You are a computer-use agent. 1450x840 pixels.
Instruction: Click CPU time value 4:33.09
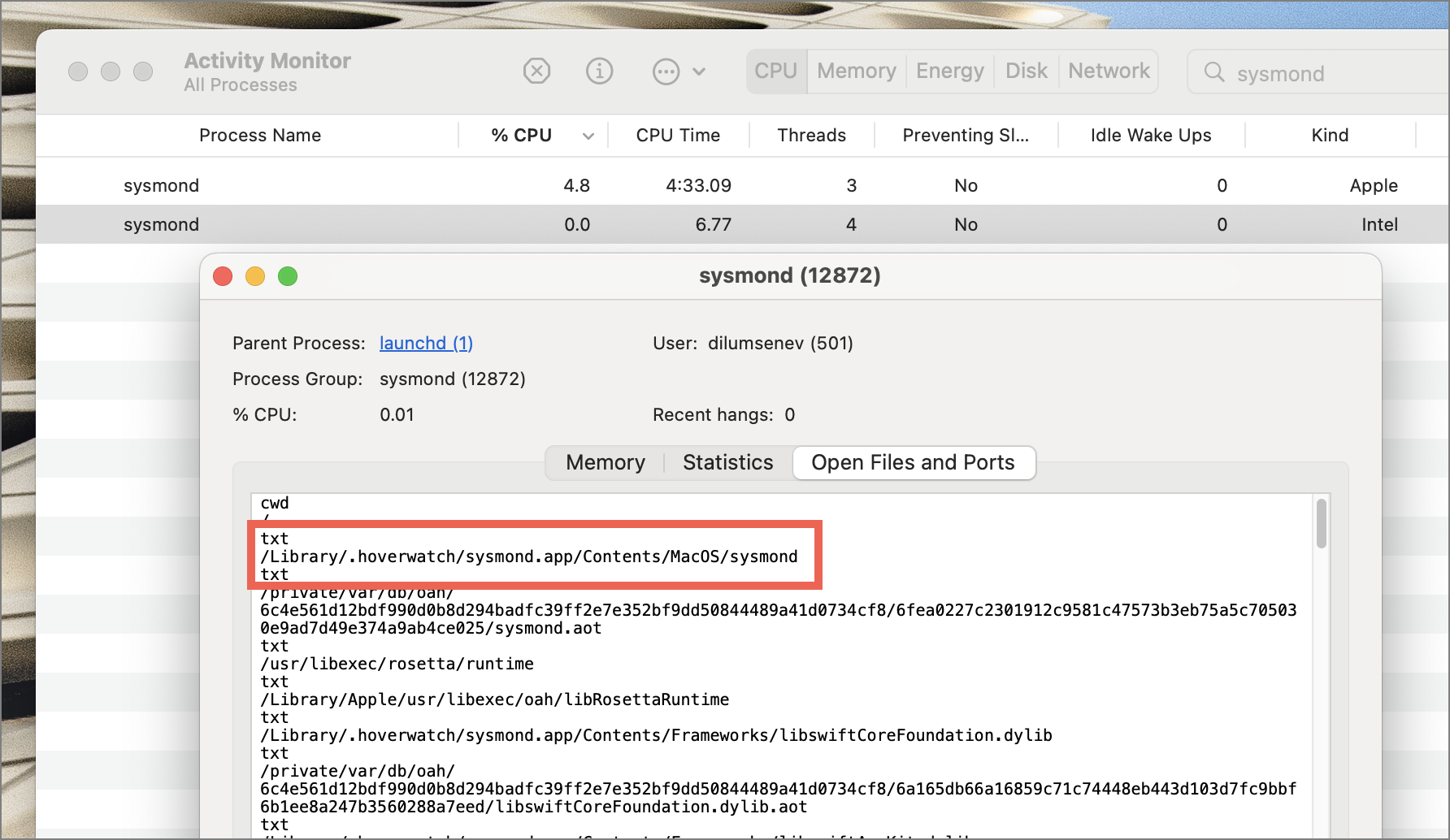[698, 185]
